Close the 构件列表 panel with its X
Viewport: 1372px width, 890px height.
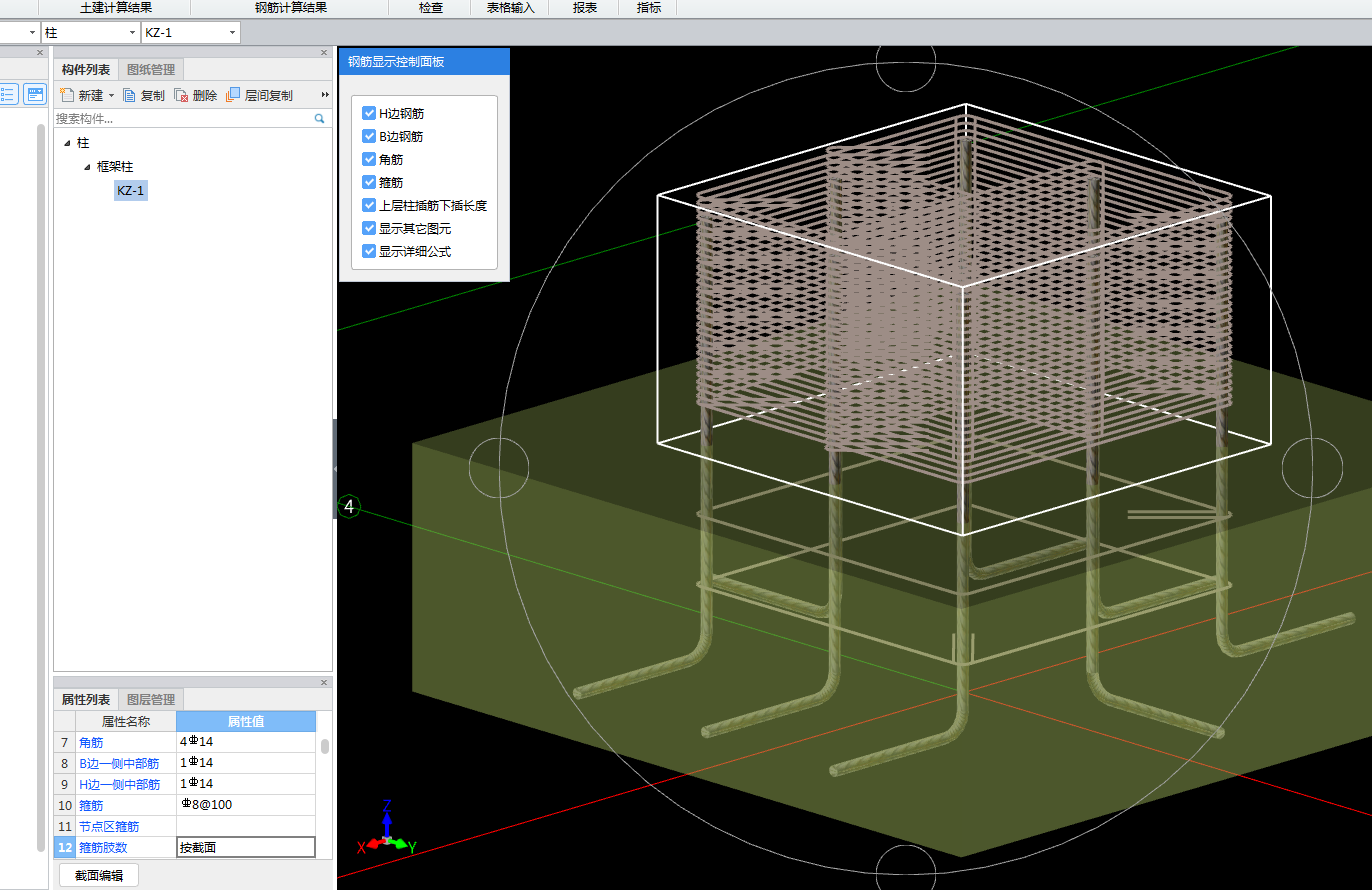click(324, 52)
